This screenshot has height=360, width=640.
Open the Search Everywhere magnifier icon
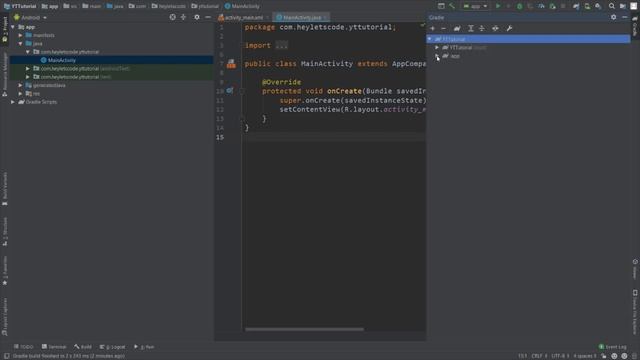(611, 6)
